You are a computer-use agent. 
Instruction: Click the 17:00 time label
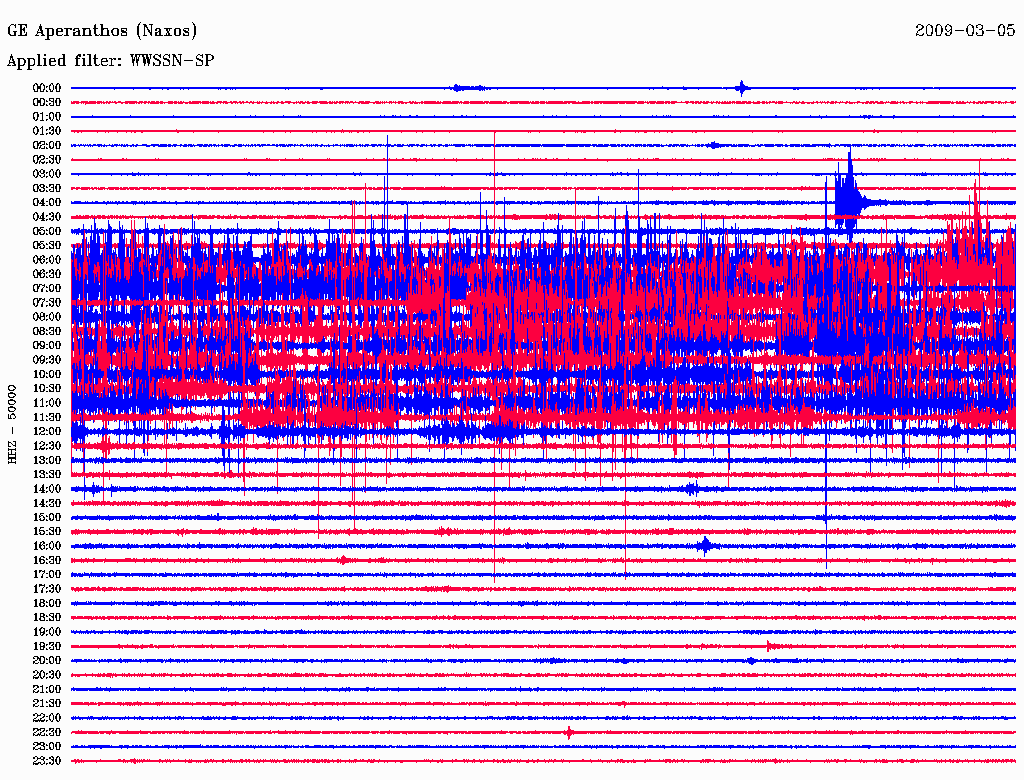click(x=47, y=575)
